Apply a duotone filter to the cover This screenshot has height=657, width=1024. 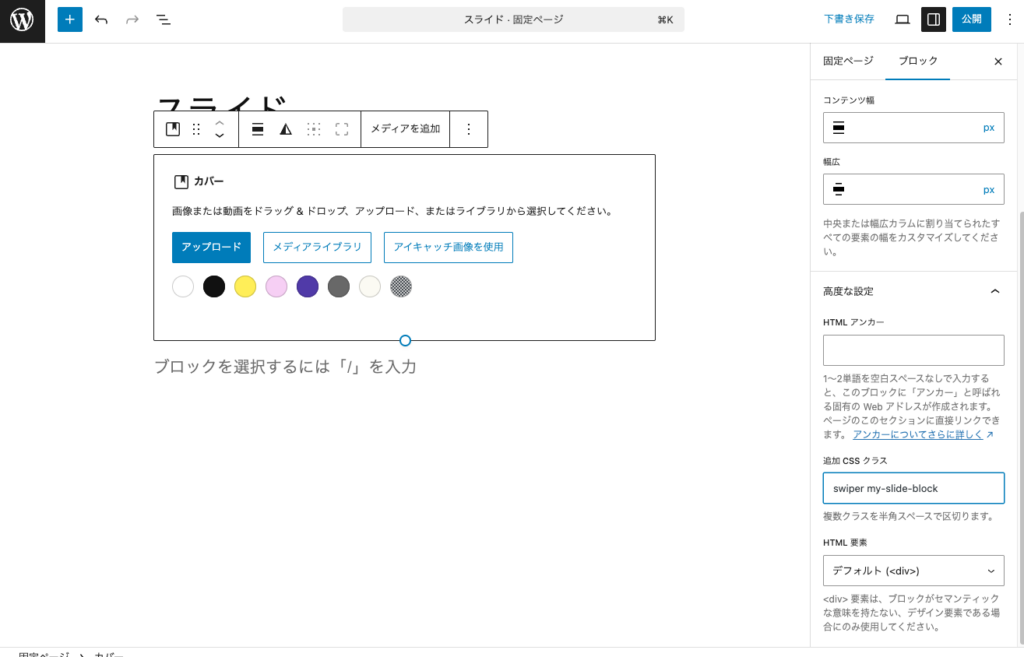[284, 128]
